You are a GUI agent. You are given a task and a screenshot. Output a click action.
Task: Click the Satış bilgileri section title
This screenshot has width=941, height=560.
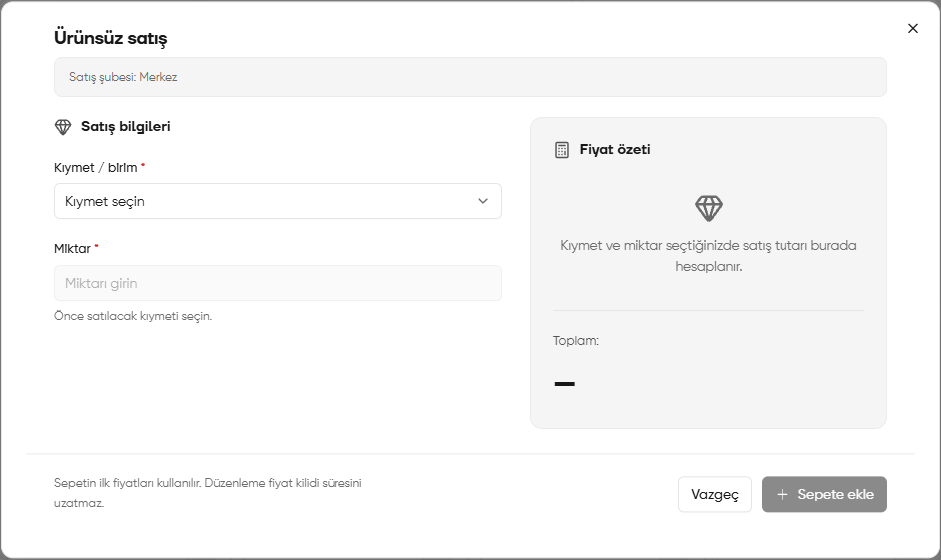pyautogui.click(x=125, y=127)
